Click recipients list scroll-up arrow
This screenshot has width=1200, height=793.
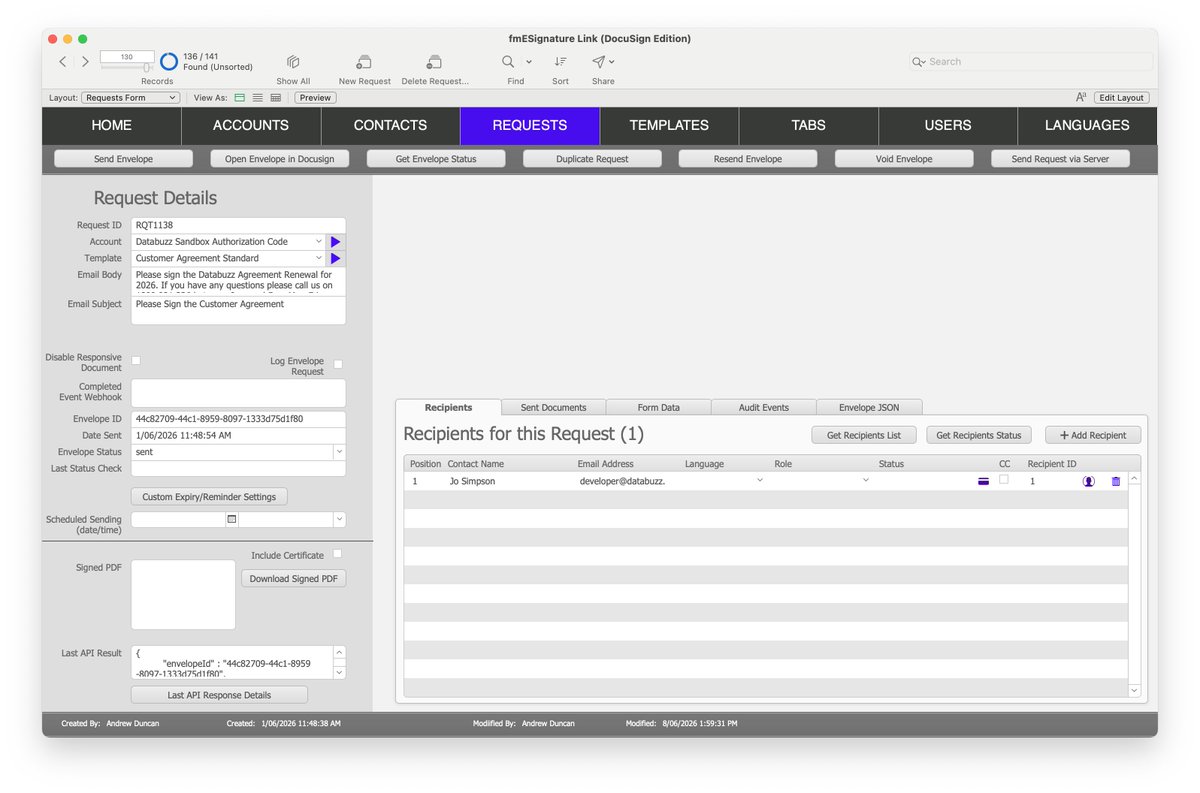pos(1134,480)
